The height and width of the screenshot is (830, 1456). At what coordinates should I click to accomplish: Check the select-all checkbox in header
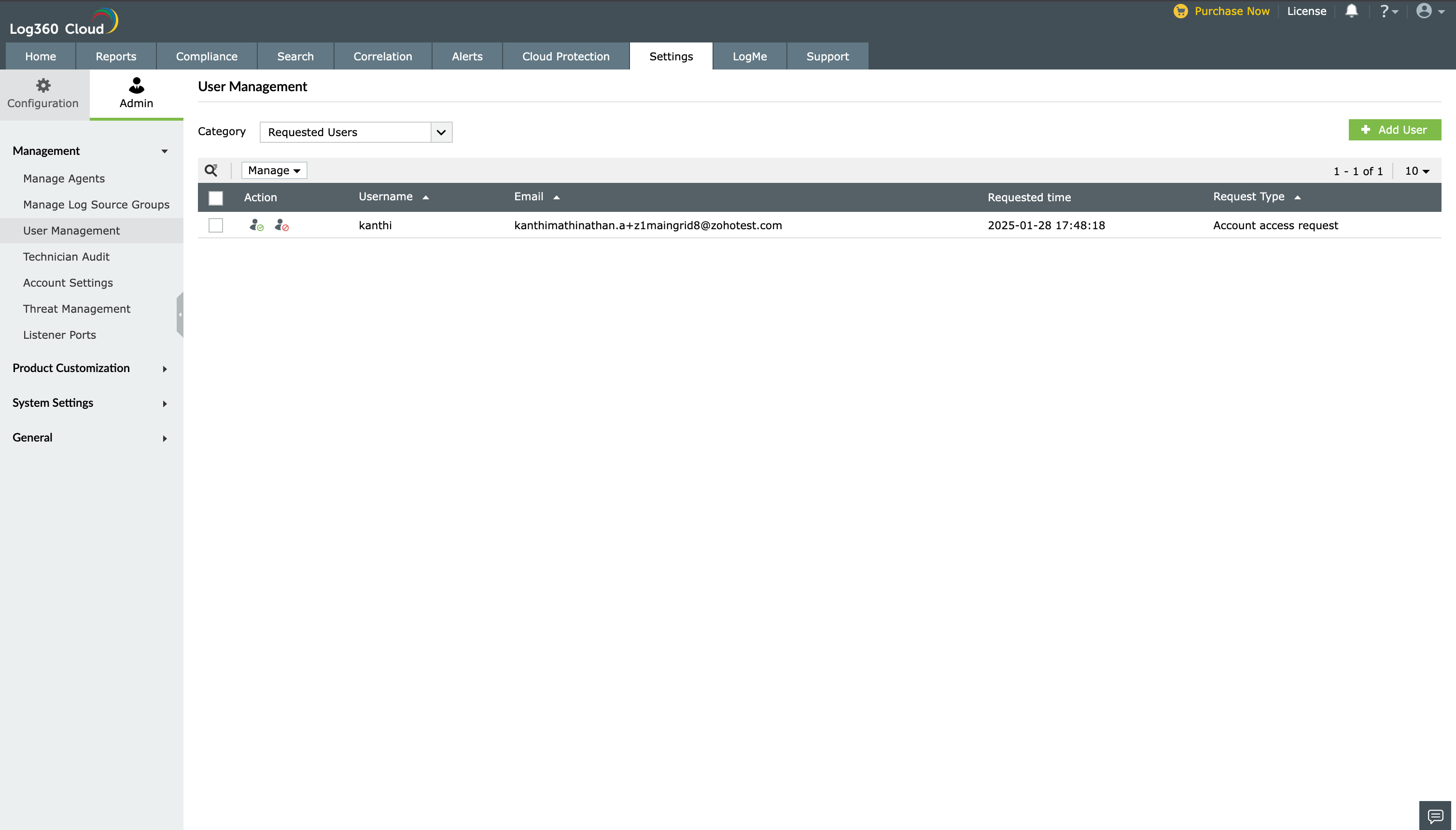pyautogui.click(x=216, y=198)
